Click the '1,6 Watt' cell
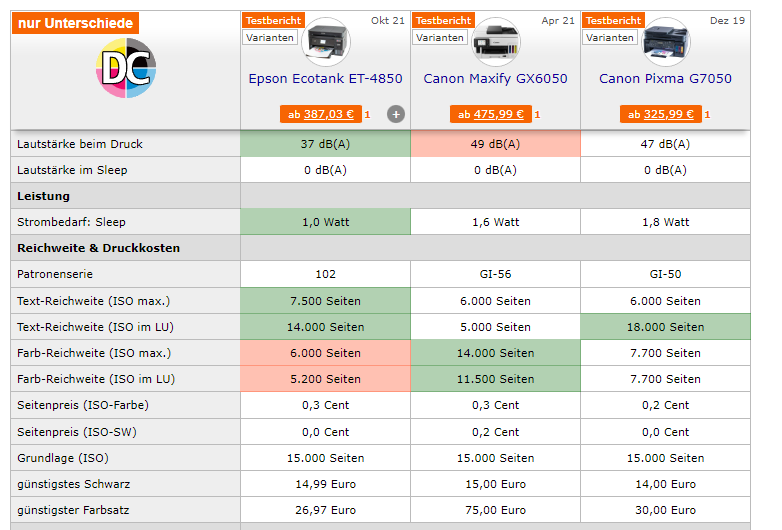 coord(496,222)
